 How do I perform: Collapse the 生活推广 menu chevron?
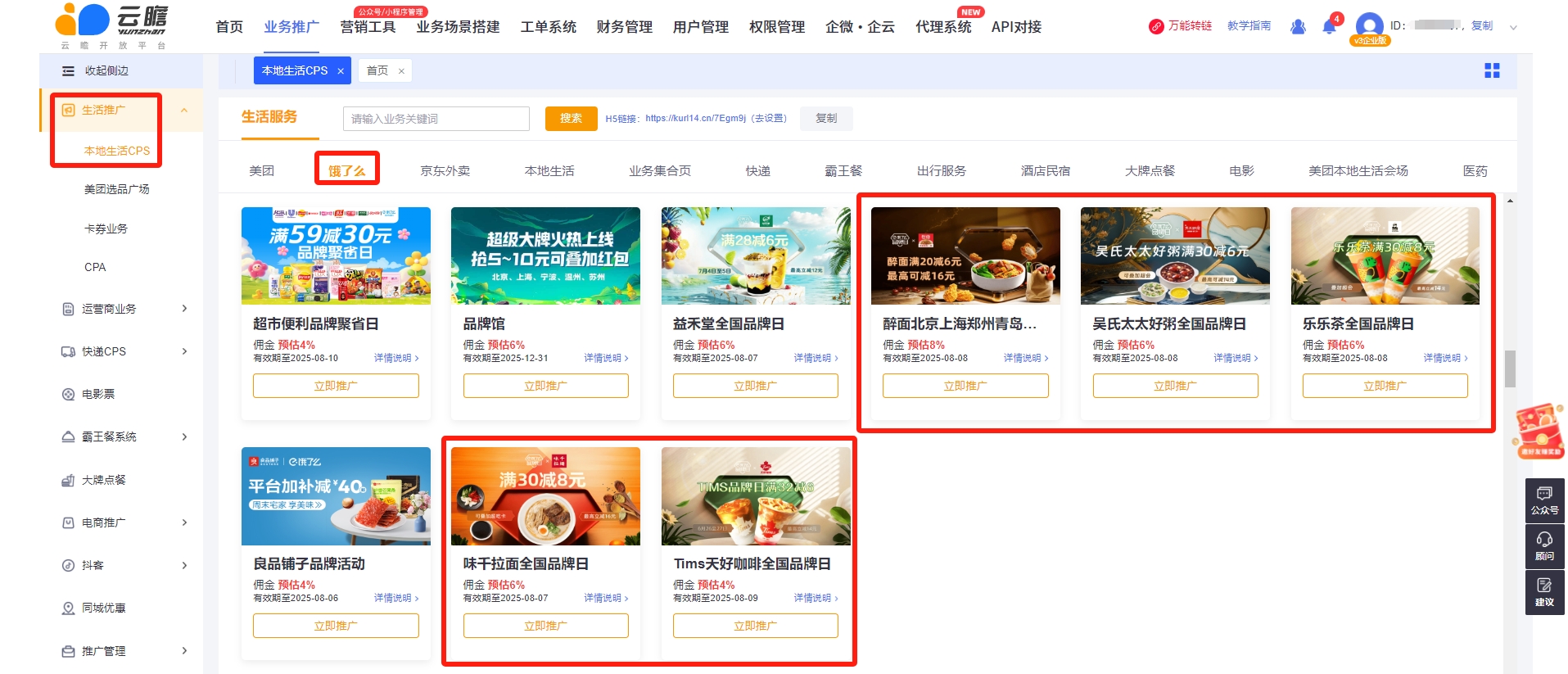pyautogui.click(x=184, y=110)
